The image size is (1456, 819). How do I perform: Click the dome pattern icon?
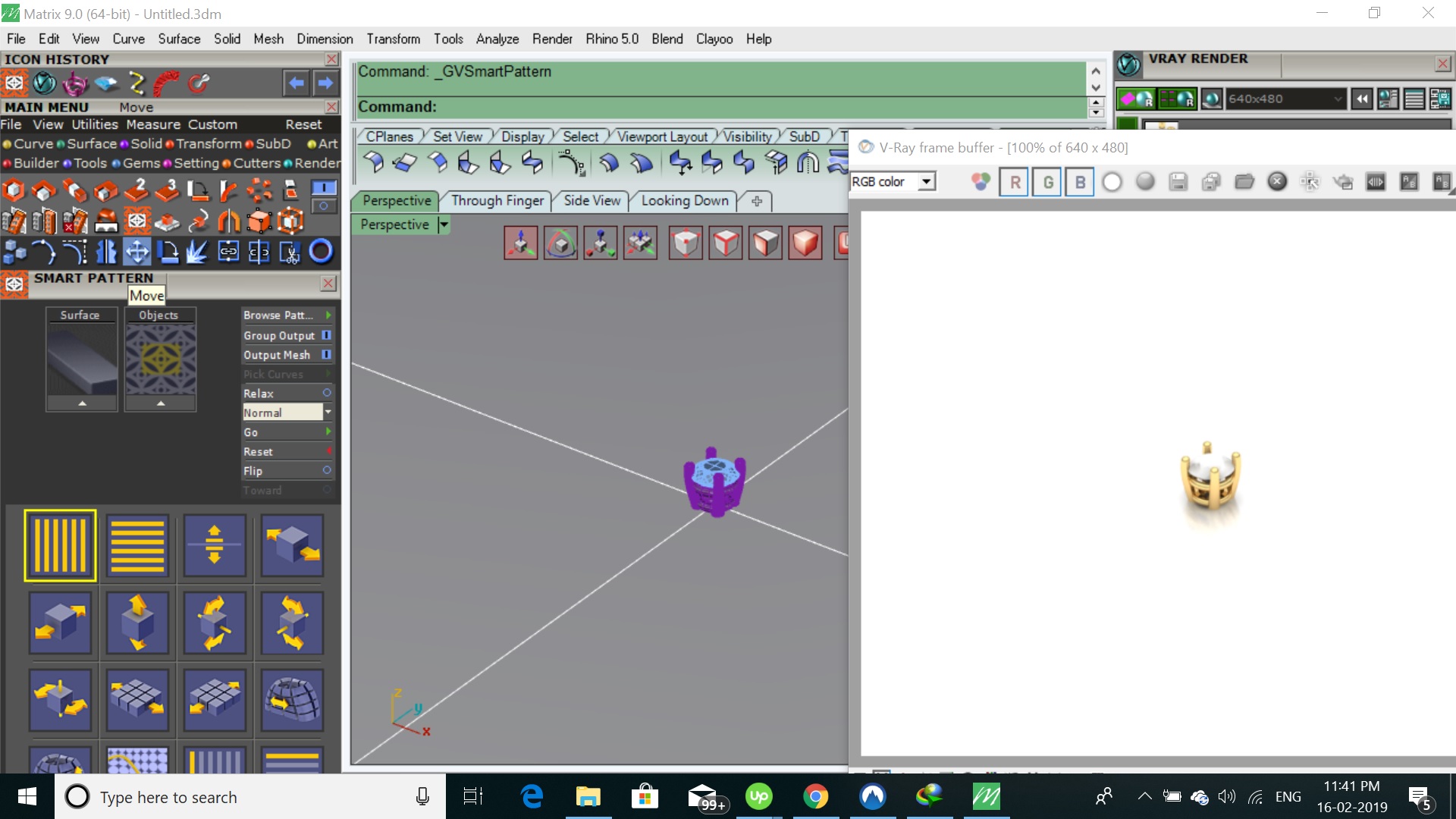coord(292,699)
